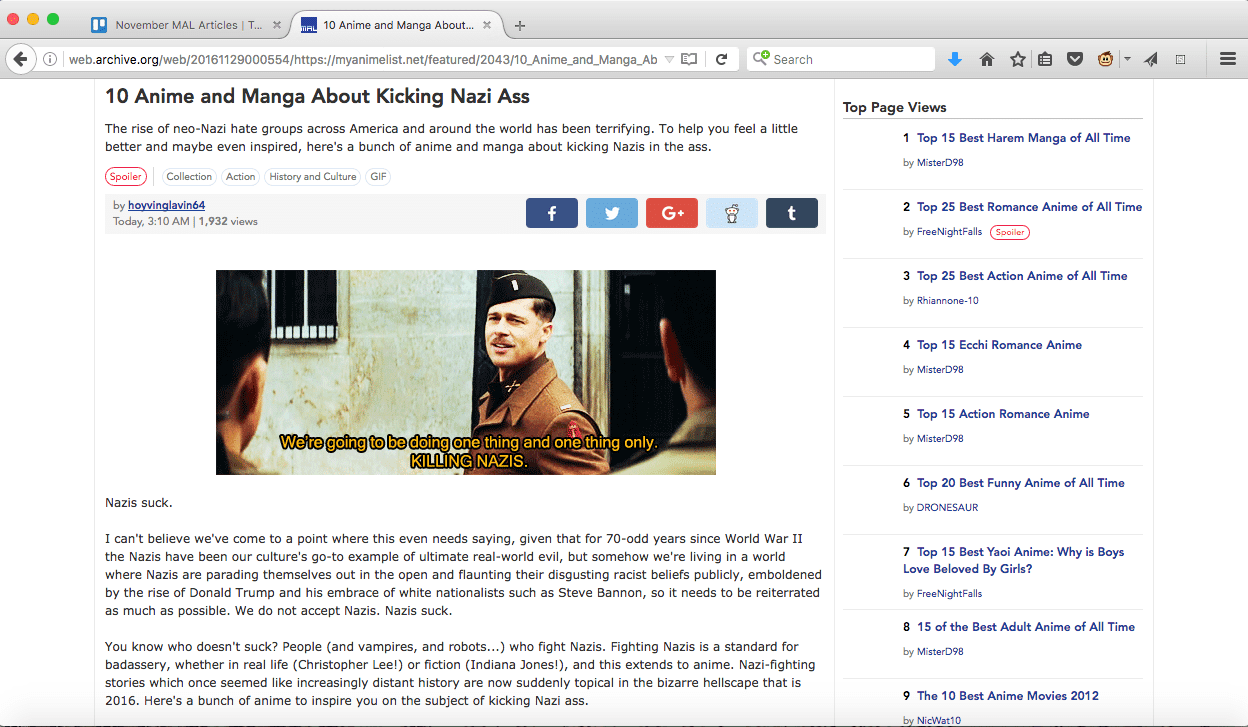Select the History and Culture tag

[x=313, y=177]
